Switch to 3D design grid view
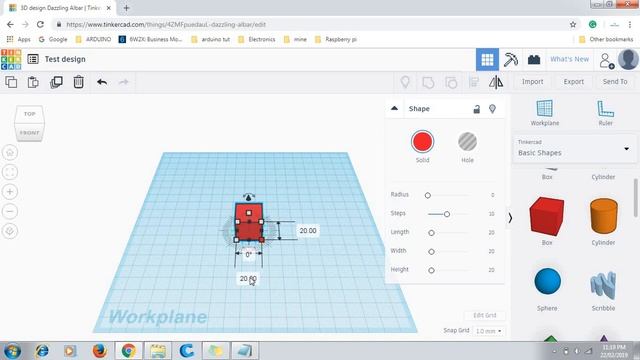Viewport: 640px width, 360px height. point(487,60)
